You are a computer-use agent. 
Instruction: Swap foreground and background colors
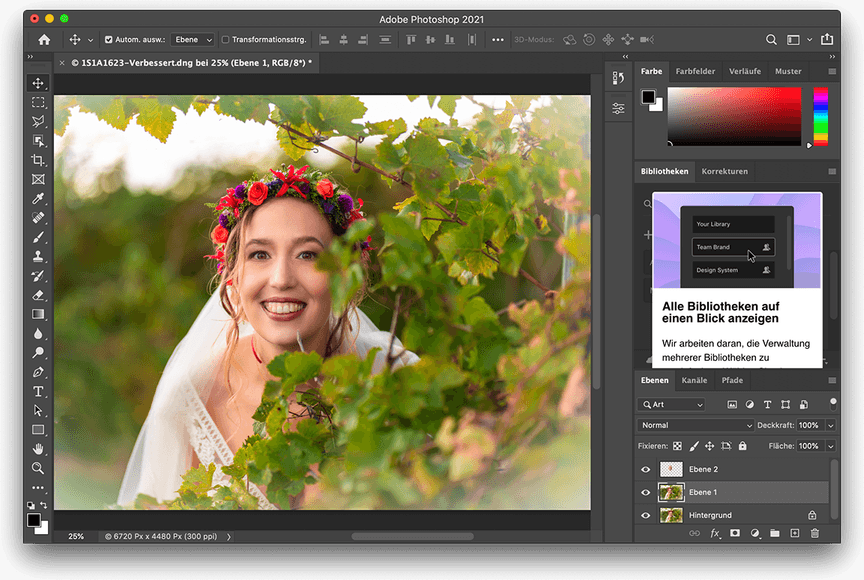44,505
